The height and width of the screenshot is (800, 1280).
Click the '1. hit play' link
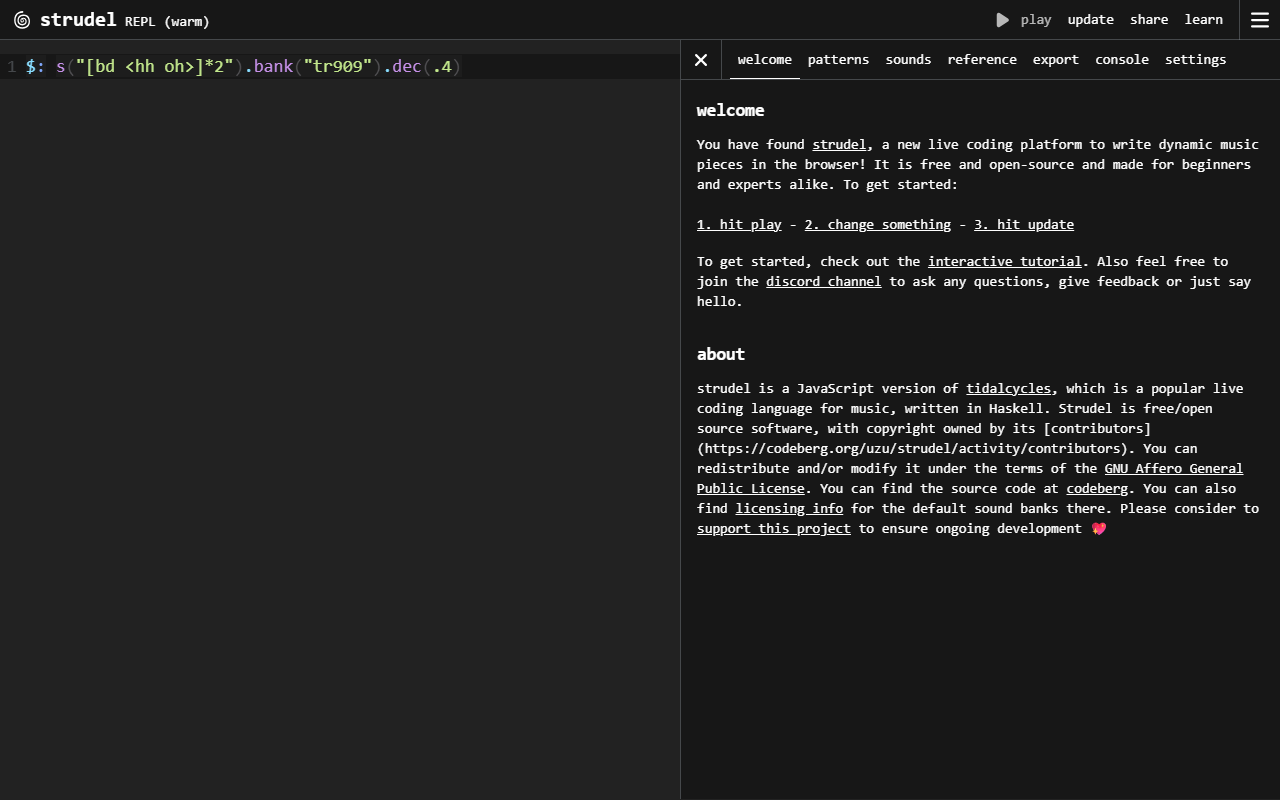[x=739, y=225]
